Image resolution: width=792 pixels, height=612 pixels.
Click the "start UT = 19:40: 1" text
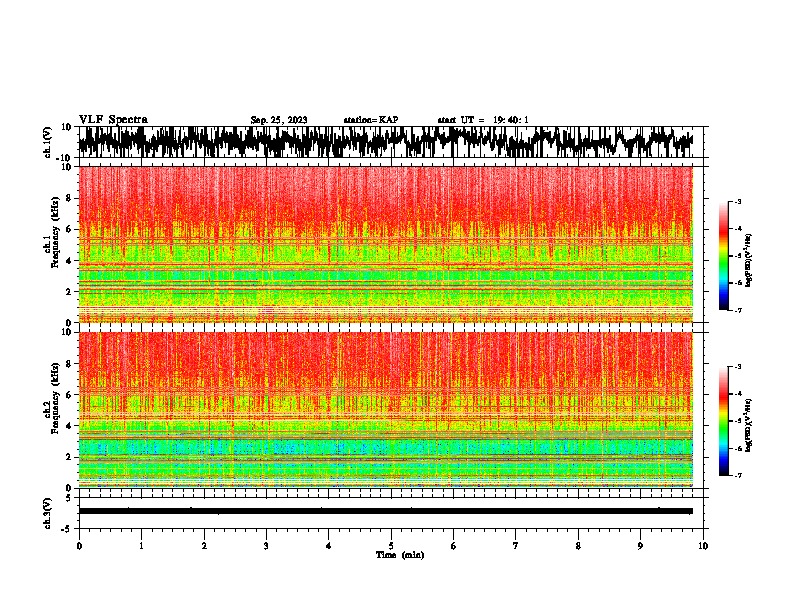point(483,120)
